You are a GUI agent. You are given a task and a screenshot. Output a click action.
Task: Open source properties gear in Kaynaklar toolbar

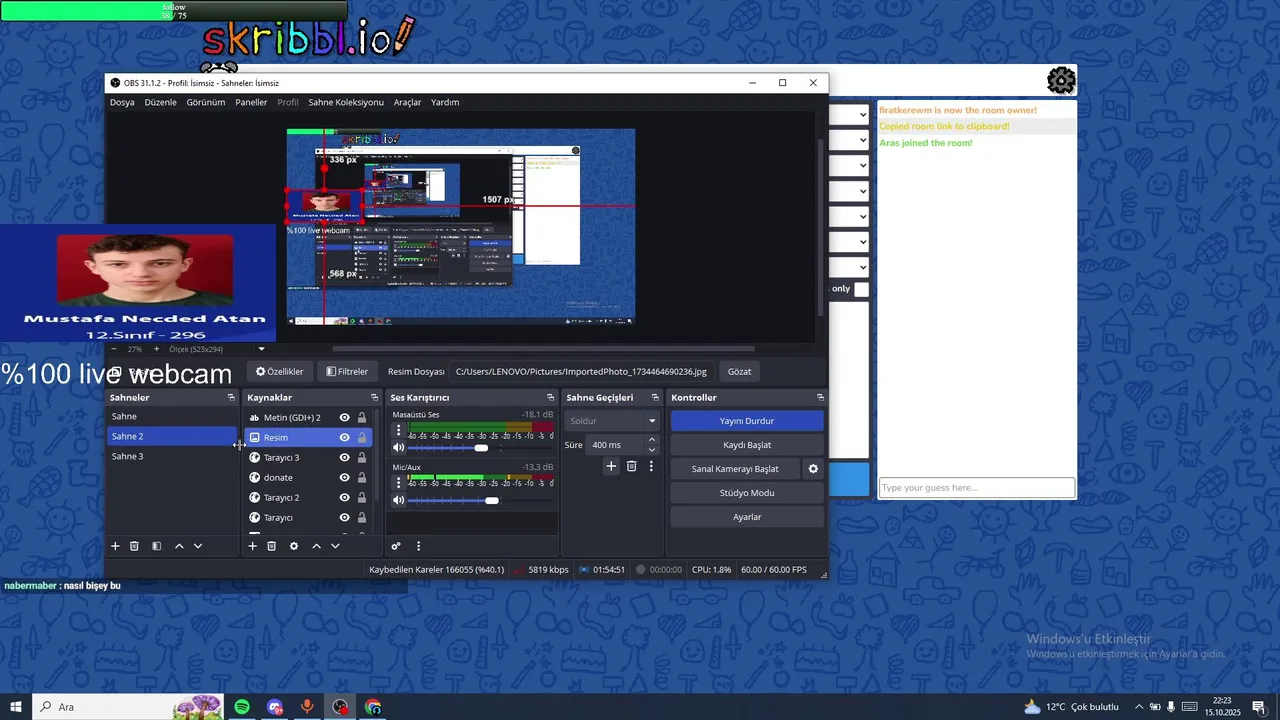point(294,546)
